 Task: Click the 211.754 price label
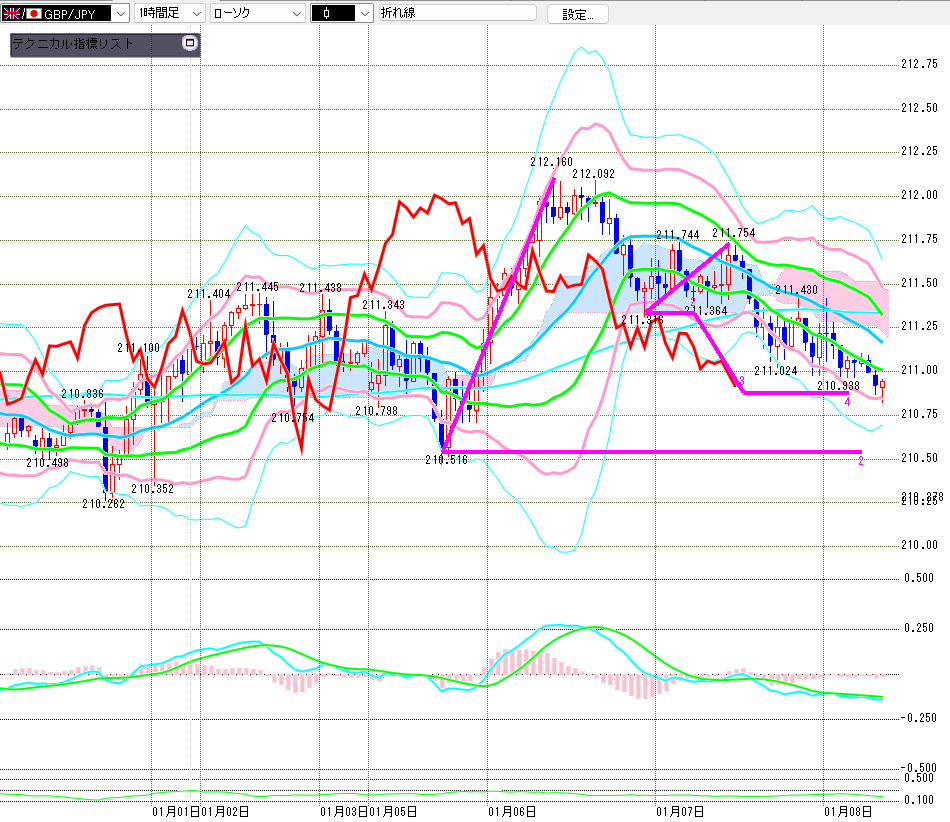coord(733,233)
